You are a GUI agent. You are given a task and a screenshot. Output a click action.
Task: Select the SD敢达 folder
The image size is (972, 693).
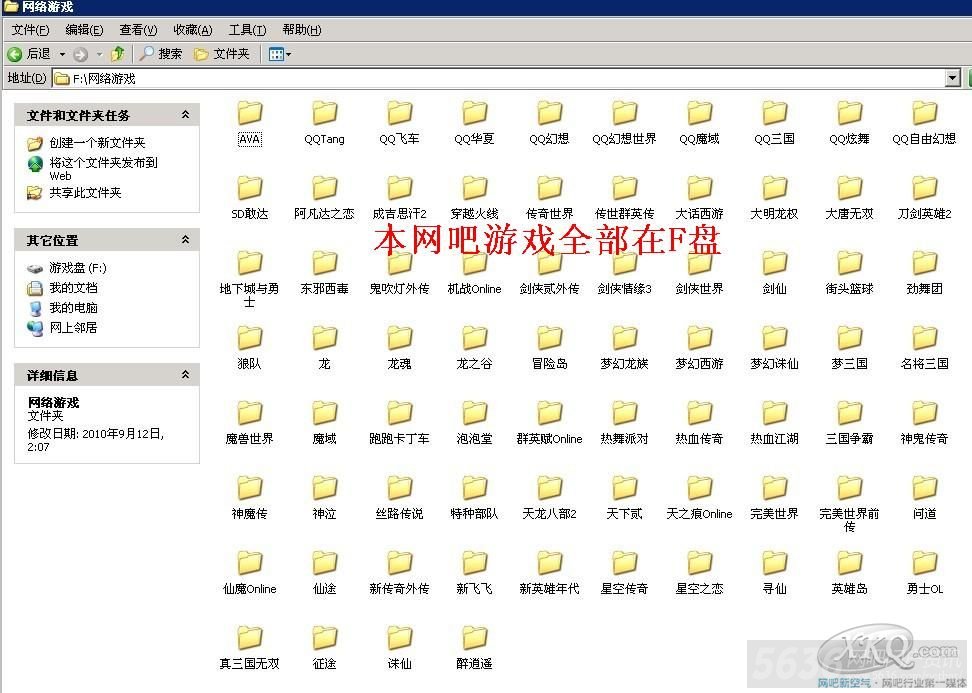250,198
